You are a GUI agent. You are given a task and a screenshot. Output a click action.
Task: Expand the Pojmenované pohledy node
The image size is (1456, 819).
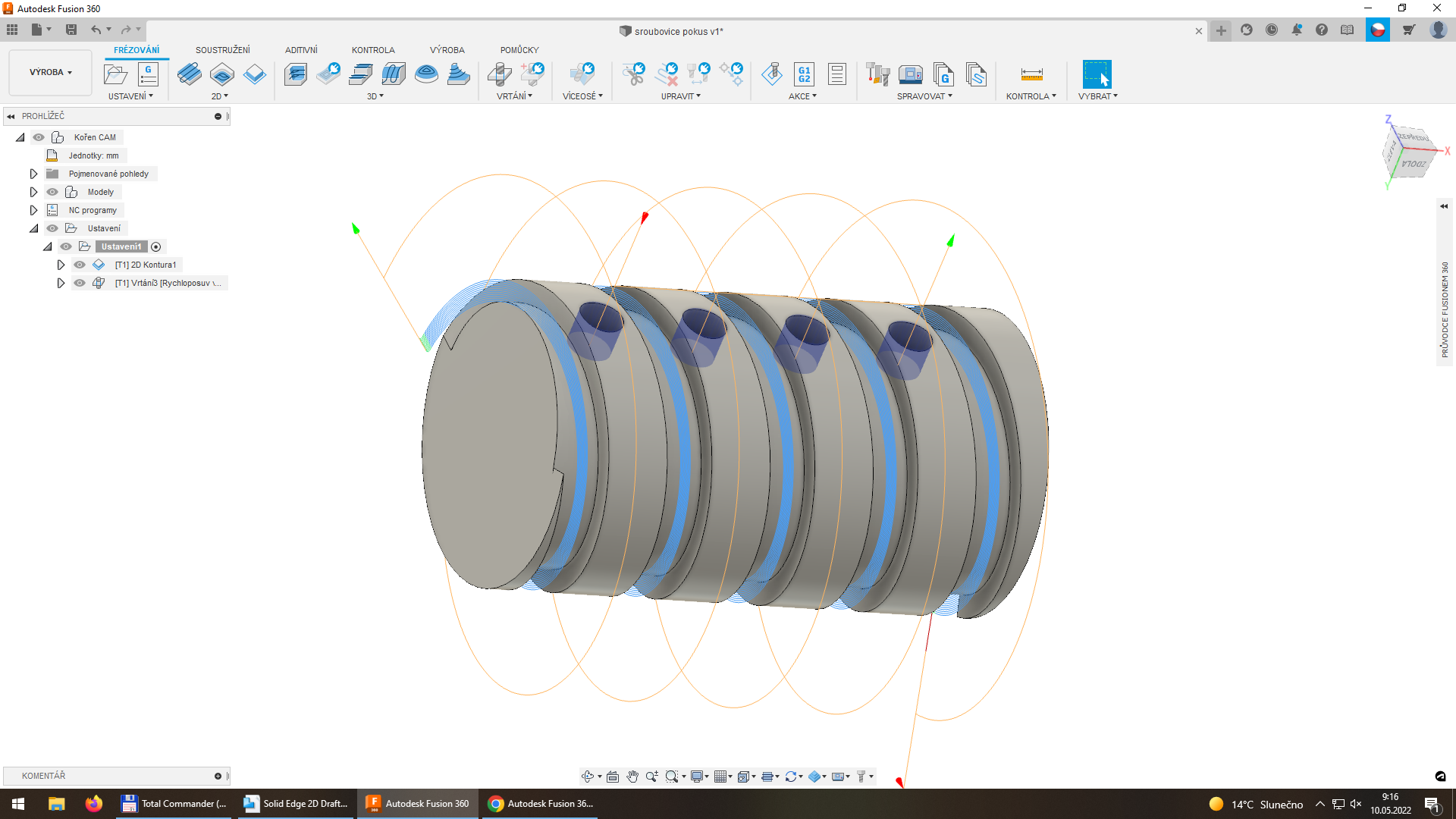(33, 174)
